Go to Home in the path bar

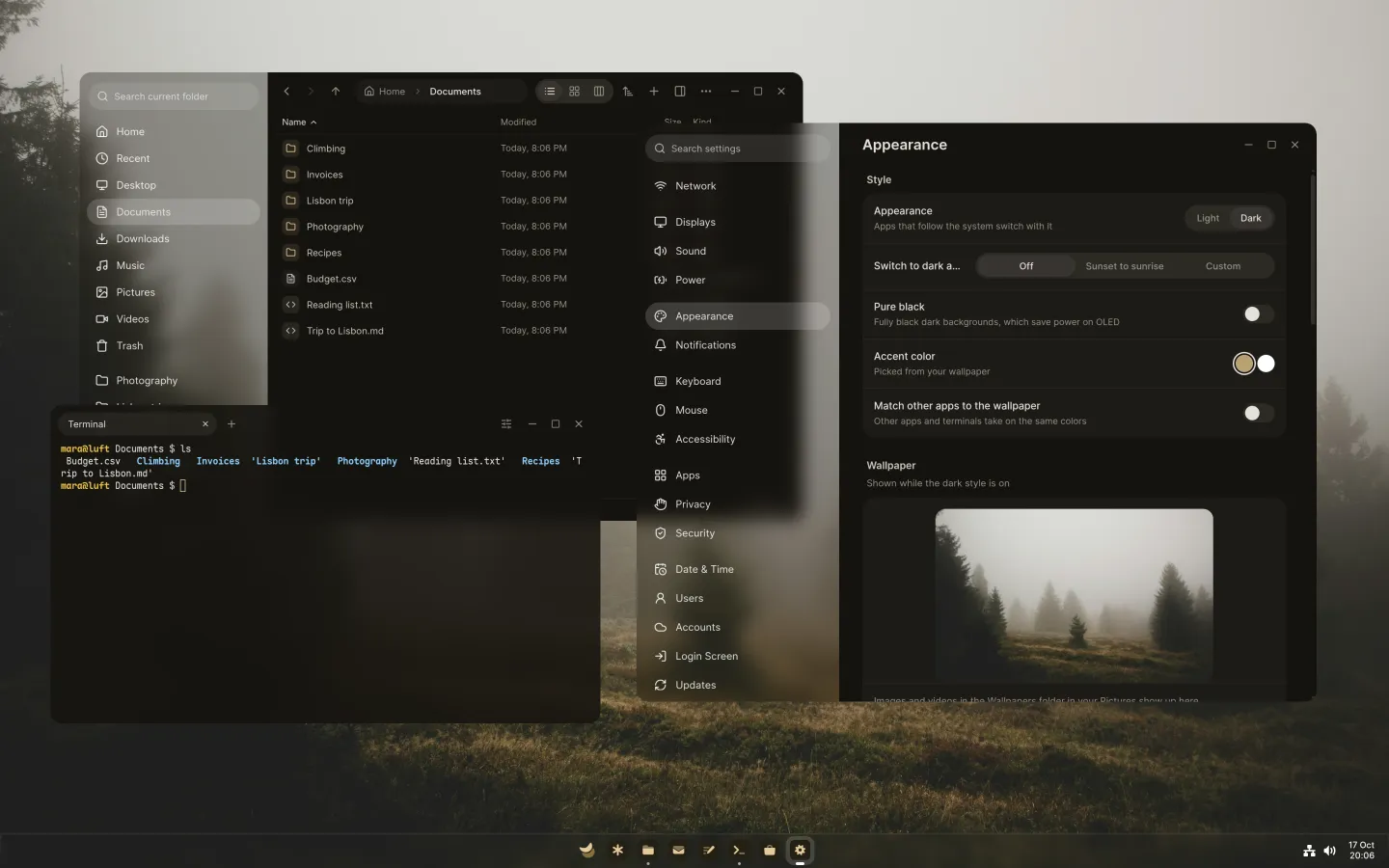[385, 92]
